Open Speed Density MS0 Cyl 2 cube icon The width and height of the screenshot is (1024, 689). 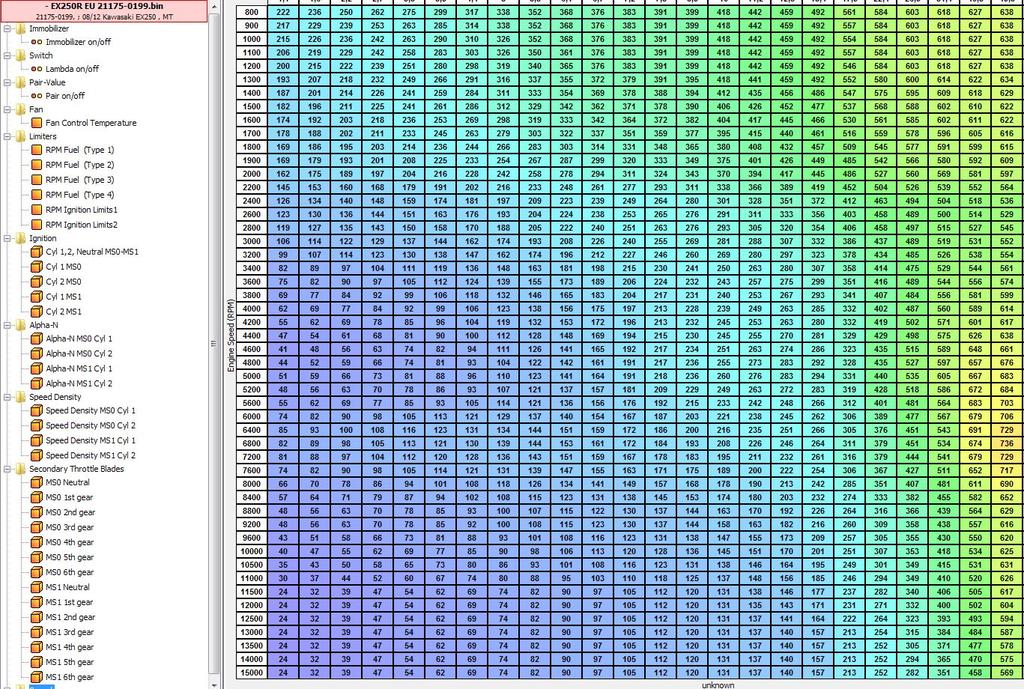pyautogui.click(x=37, y=425)
